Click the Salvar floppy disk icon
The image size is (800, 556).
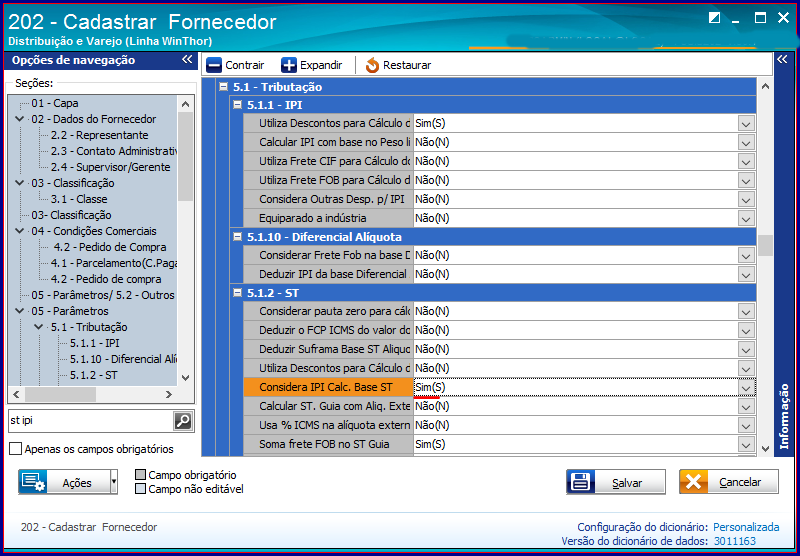pyautogui.click(x=579, y=482)
